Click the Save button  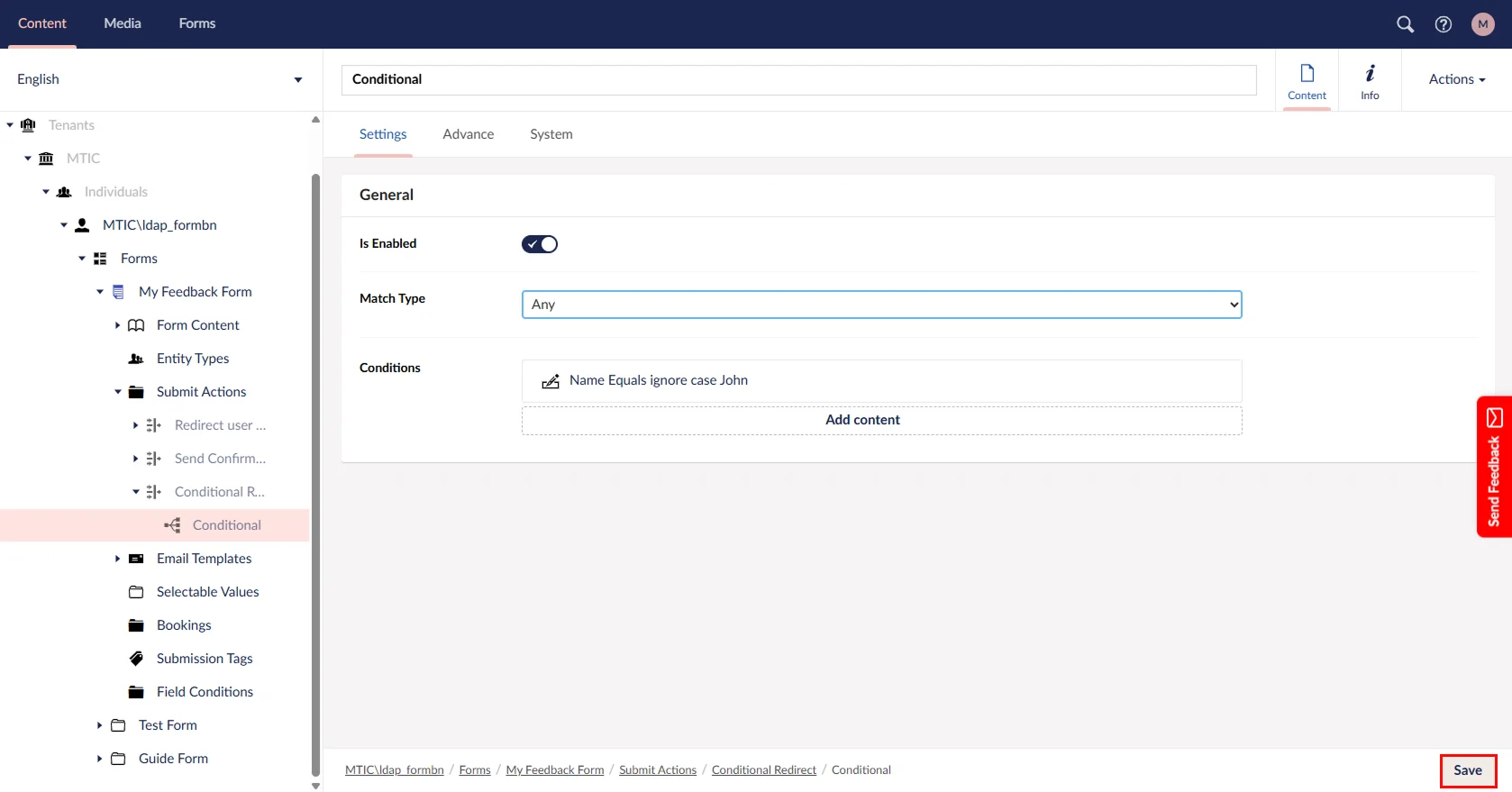click(x=1467, y=770)
